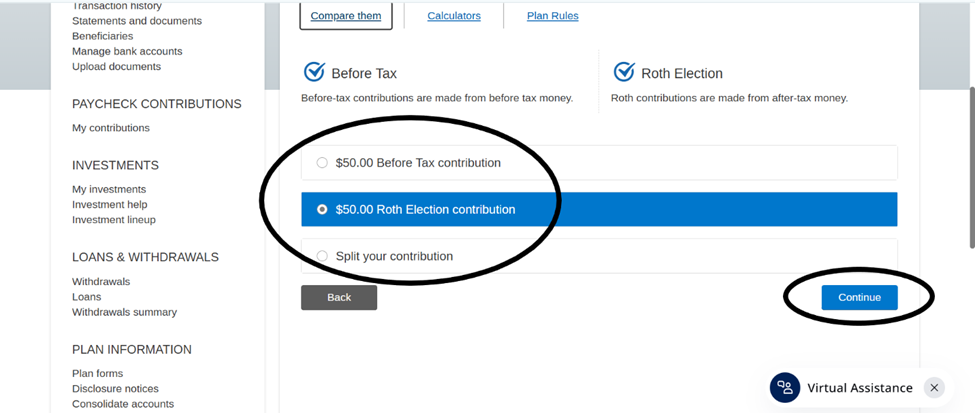View the Withdrawals summary page

(x=124, y=312)
